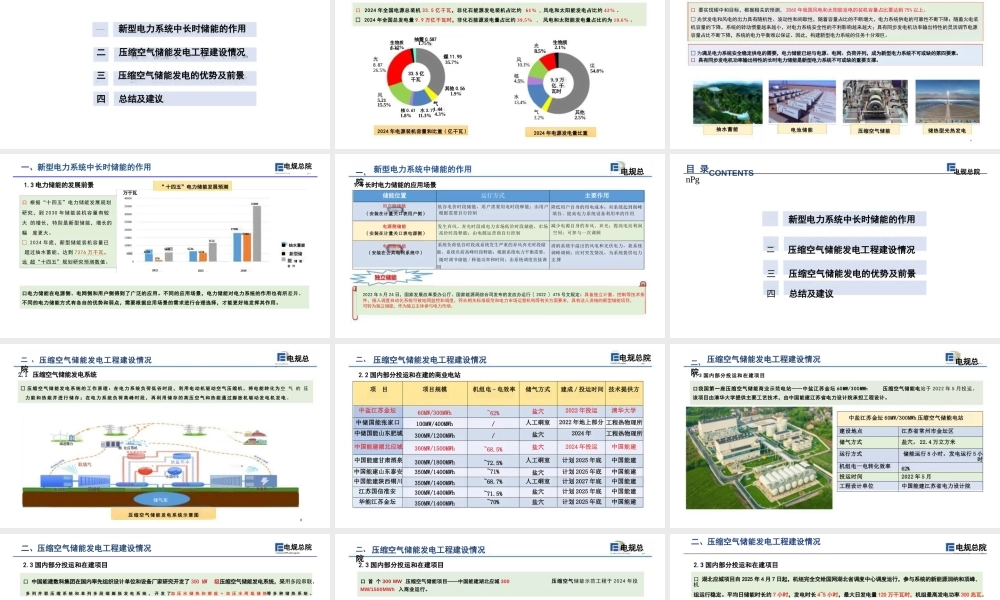Check the 力满足电力系统安全稳定 bullet checkbox
1000x600 pixels.
coord(691,52)
